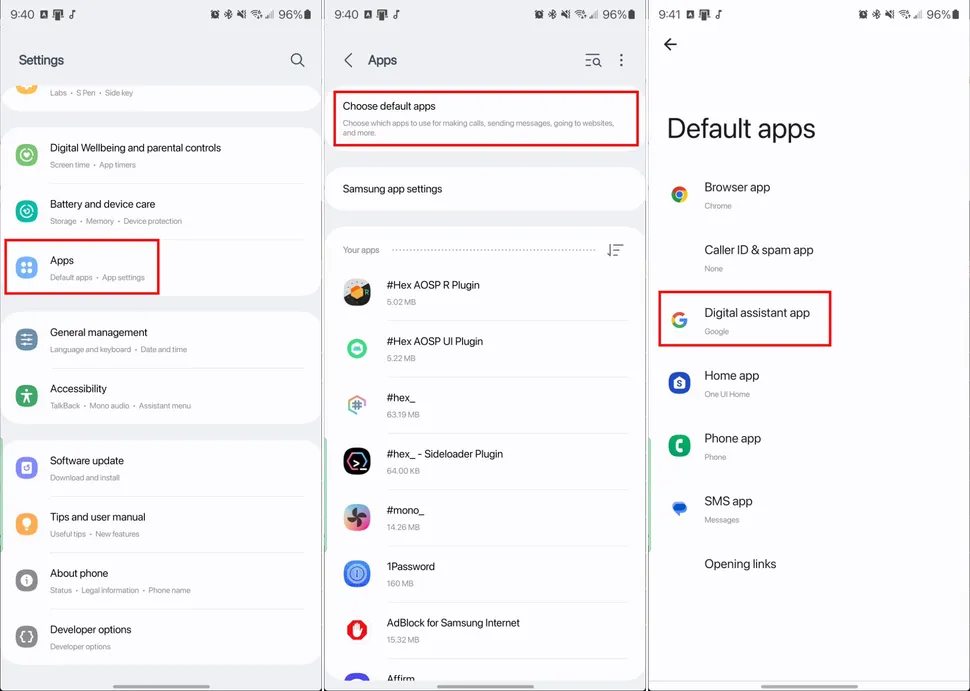The width and height of the screenshot is (970, 691).
Task: Choose the Caller ID & spam app option
Action: (758, 258)
